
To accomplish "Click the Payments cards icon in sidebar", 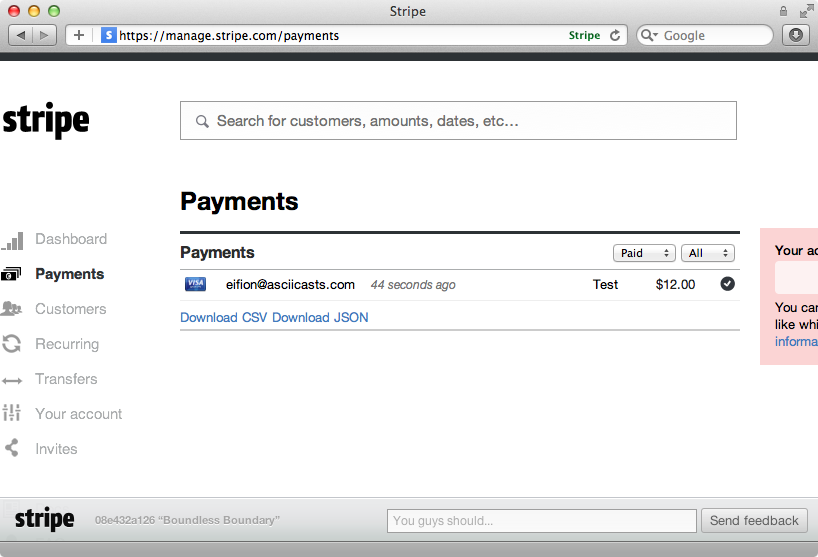I will tap(11, 274).
